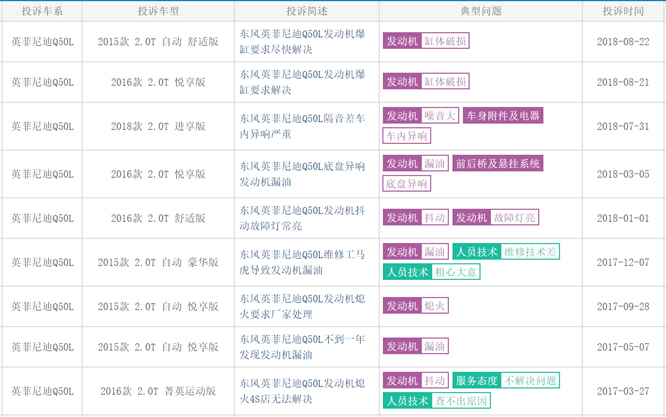Click the date 2018-03-05
Screen dimensions: 666x417
click(x=623, y=174)
